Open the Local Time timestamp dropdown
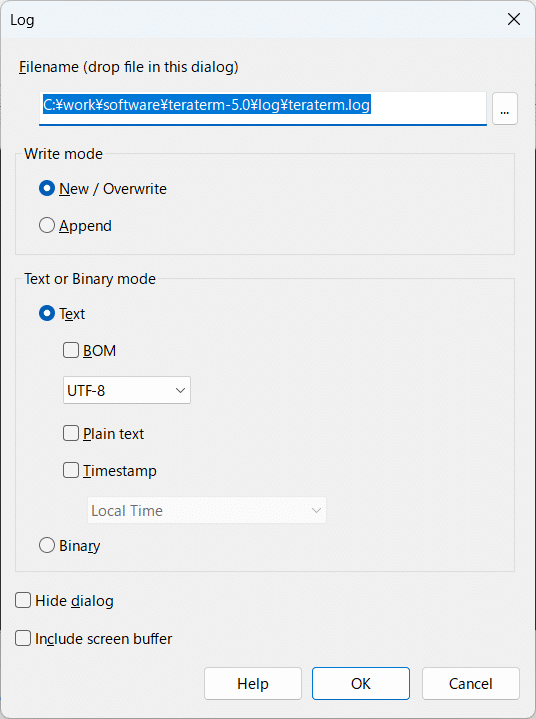536x719 pixels. pos(207,510)
